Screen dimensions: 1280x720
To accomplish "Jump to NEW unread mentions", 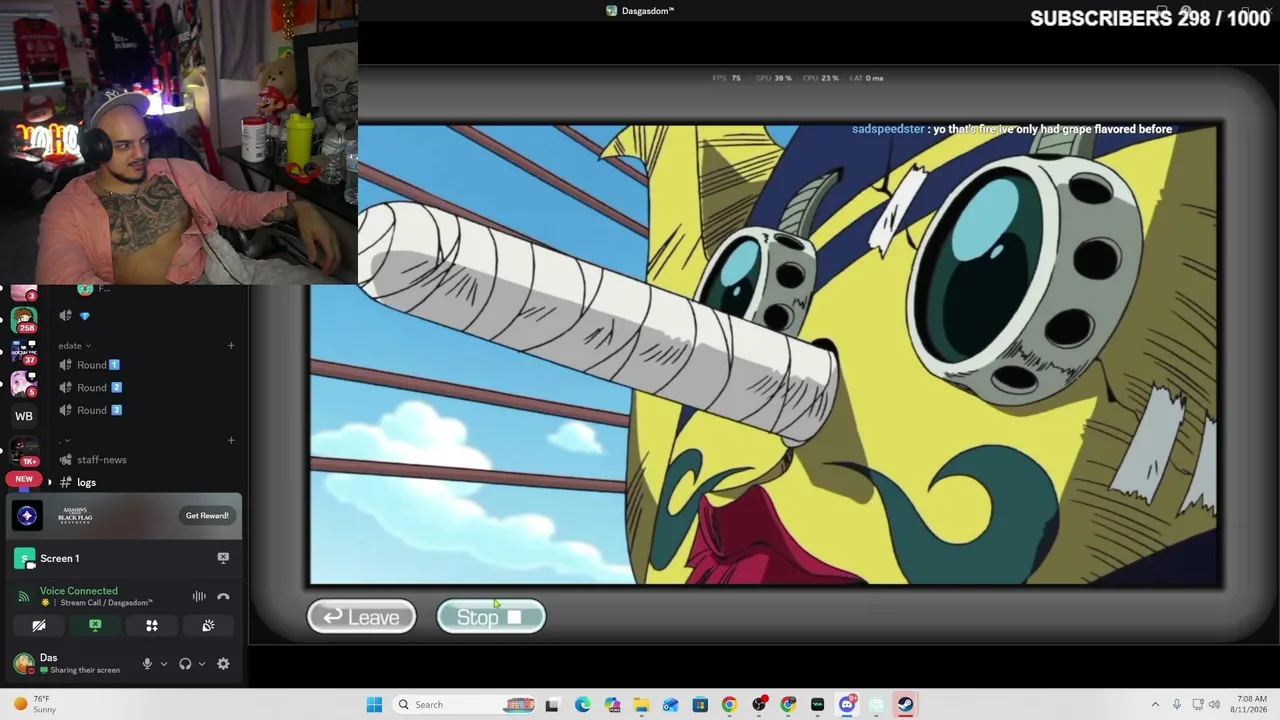I will (x=24, y=479).
